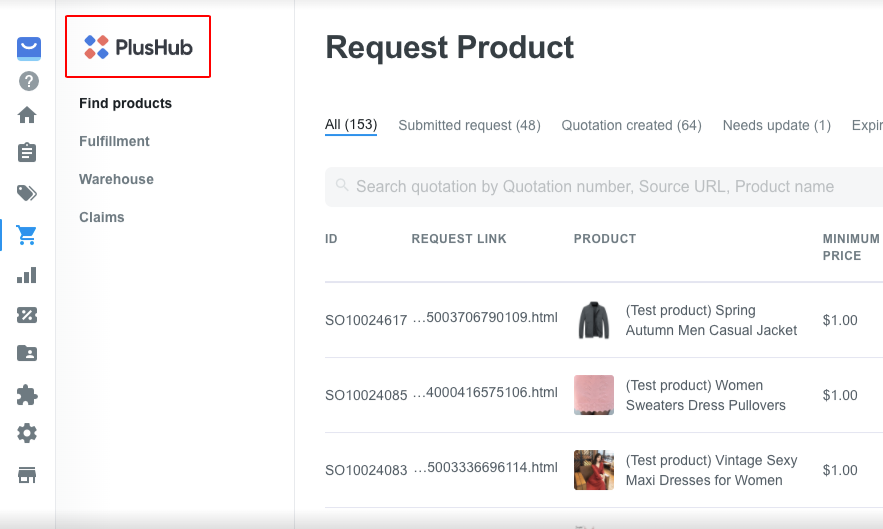The height and width of the screenshot is (529, 883).
Task: Go to Home via the house icon
Action: pyautogui.click(x=27, y=115)
